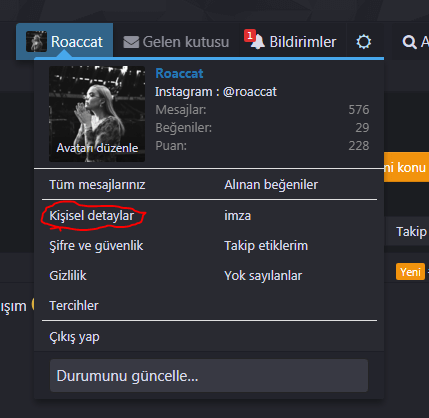Click the Puan value 228

(359, 146)
